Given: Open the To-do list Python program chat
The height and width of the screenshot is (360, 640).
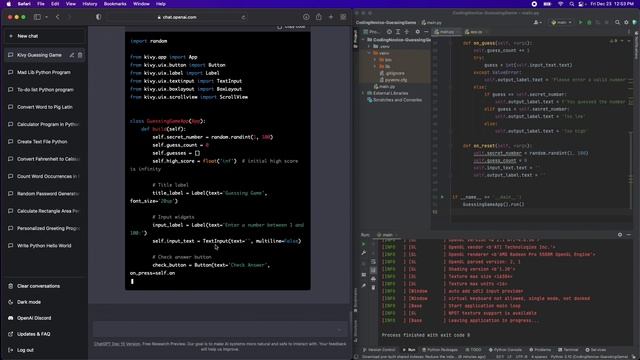Looking at the screenshot, I should point(45,89).
